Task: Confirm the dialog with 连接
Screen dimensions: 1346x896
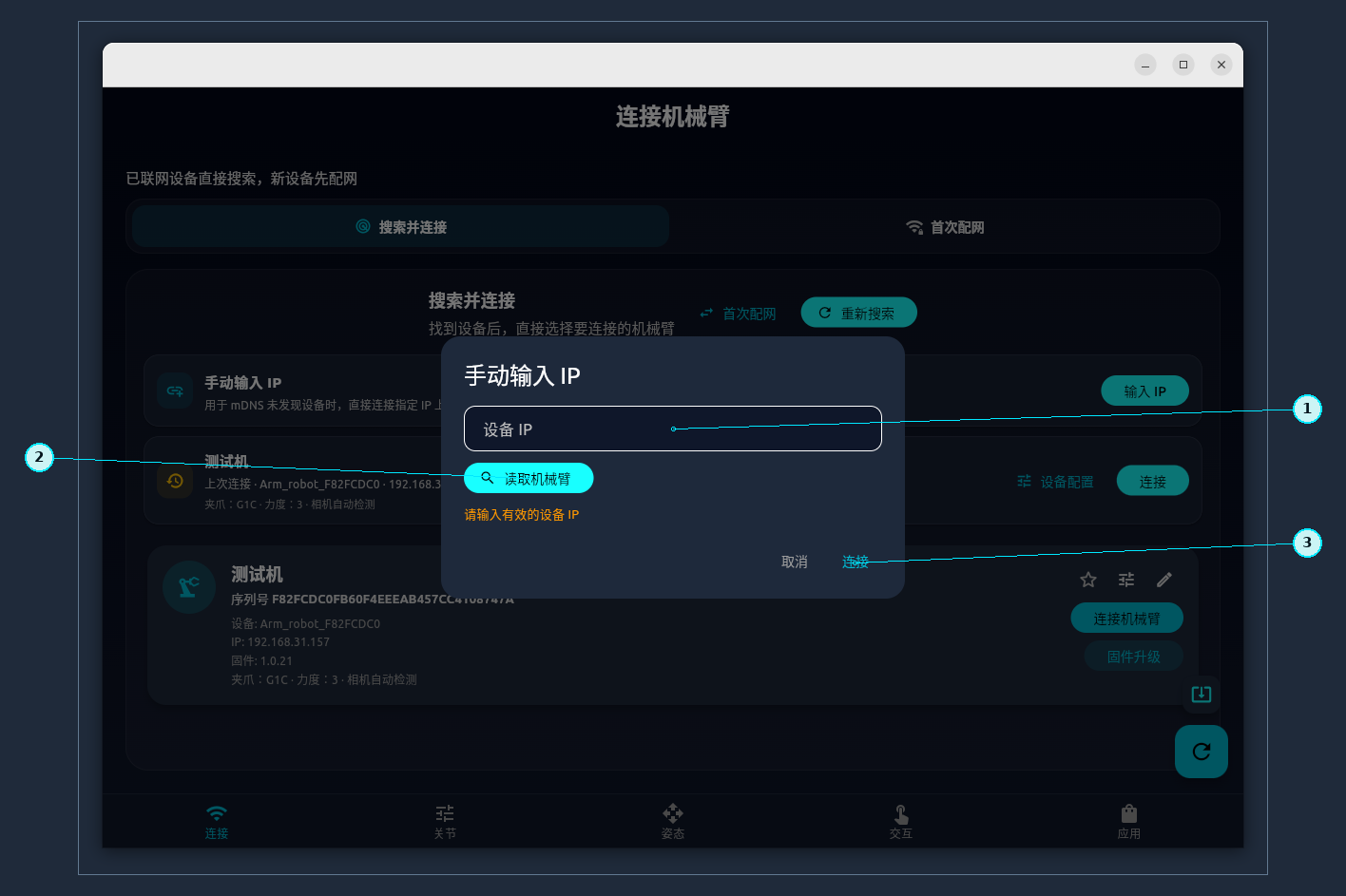Action: 856,562
